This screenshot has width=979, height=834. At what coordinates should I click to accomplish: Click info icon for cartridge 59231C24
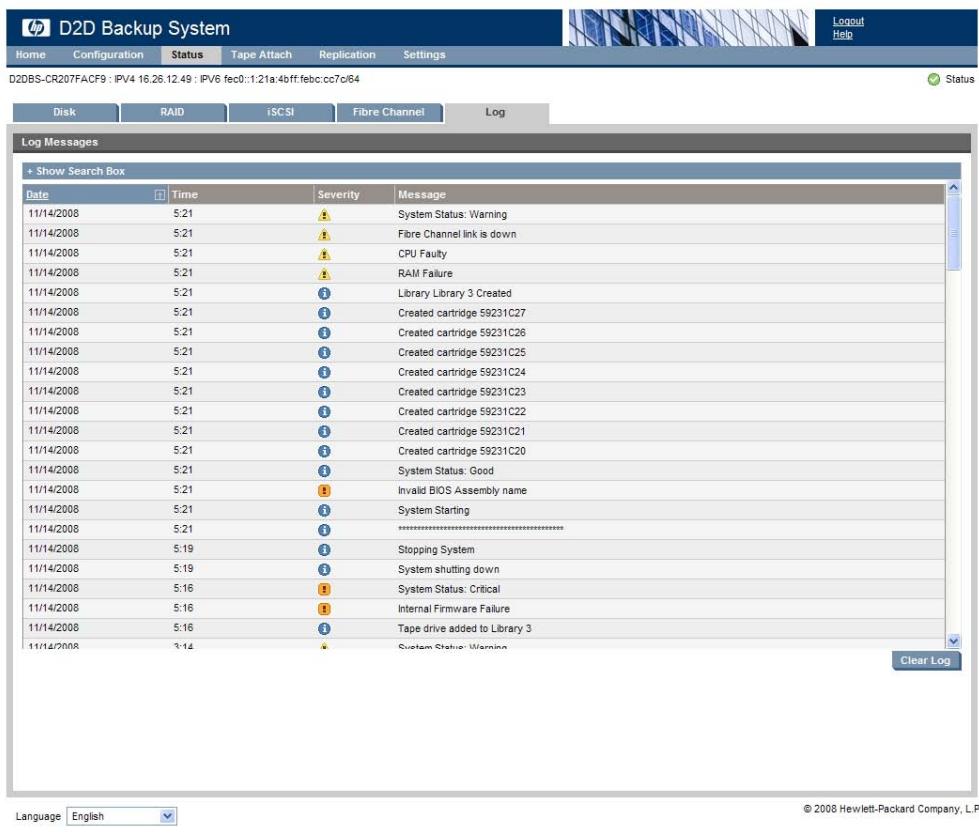(x=324, y=373)
